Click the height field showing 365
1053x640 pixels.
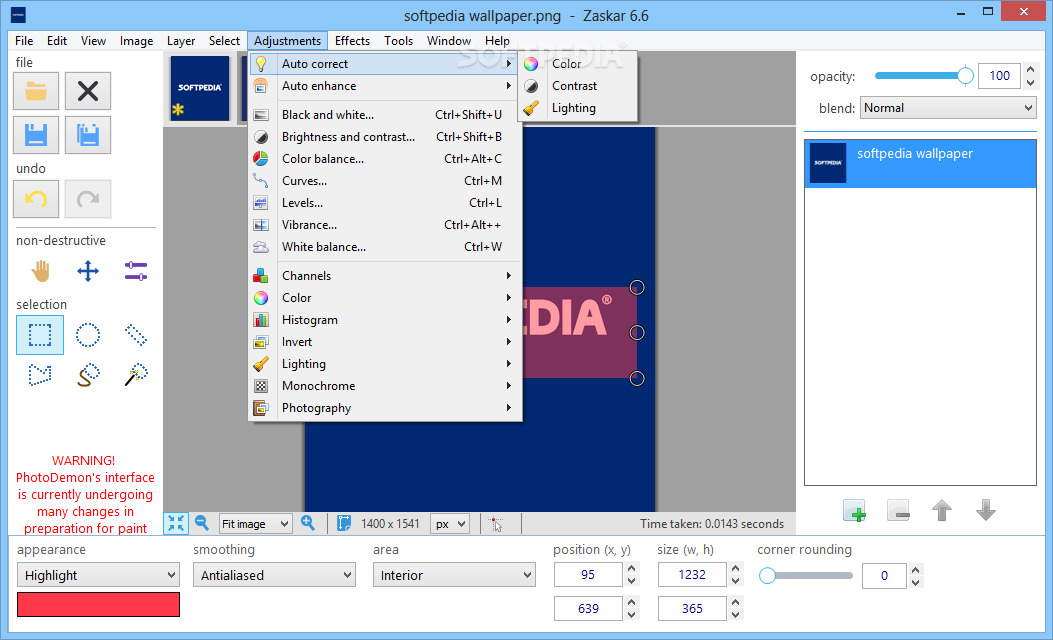click(692, 608)
